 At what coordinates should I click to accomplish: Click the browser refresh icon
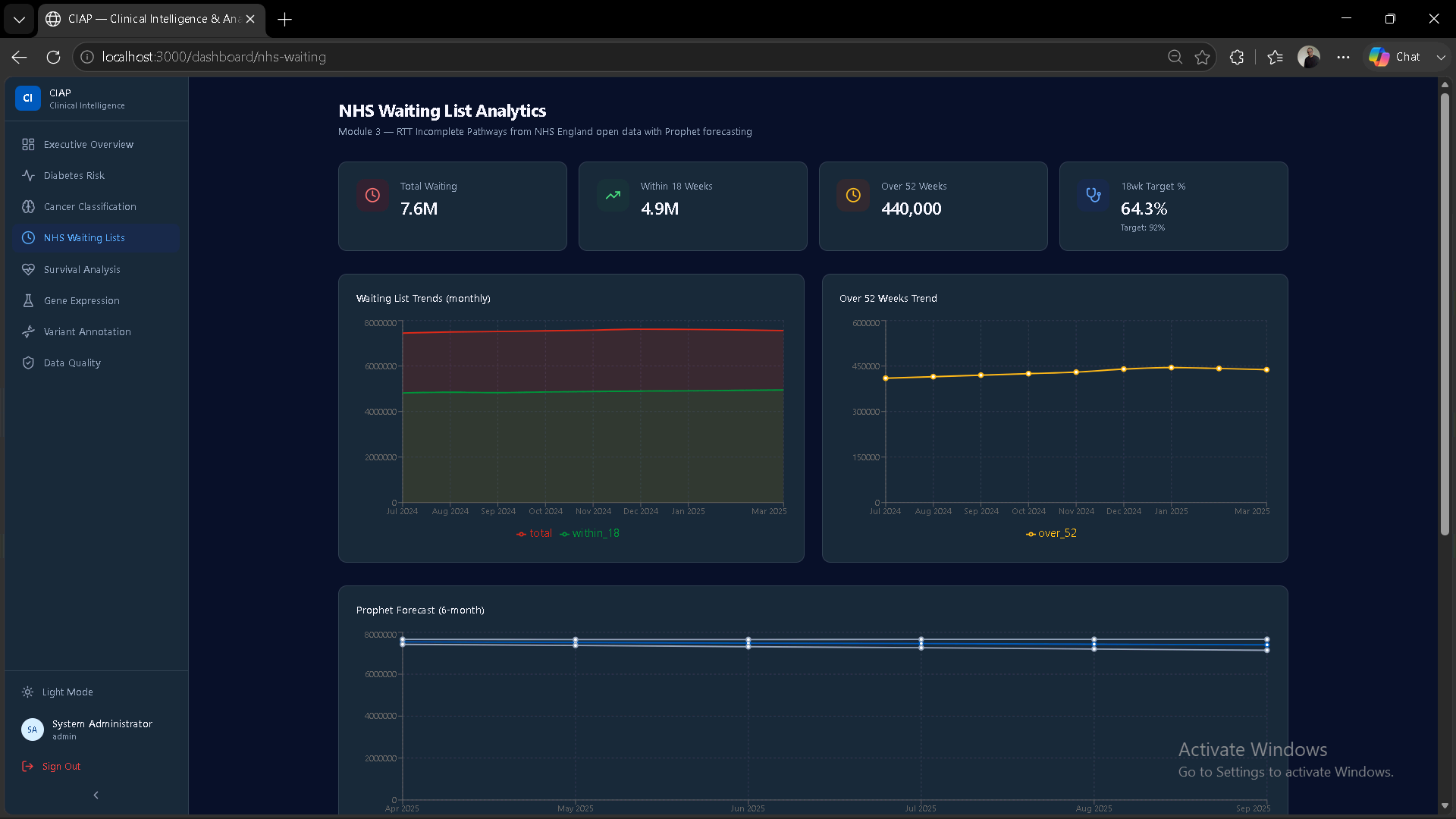click(x=53, y=57)
